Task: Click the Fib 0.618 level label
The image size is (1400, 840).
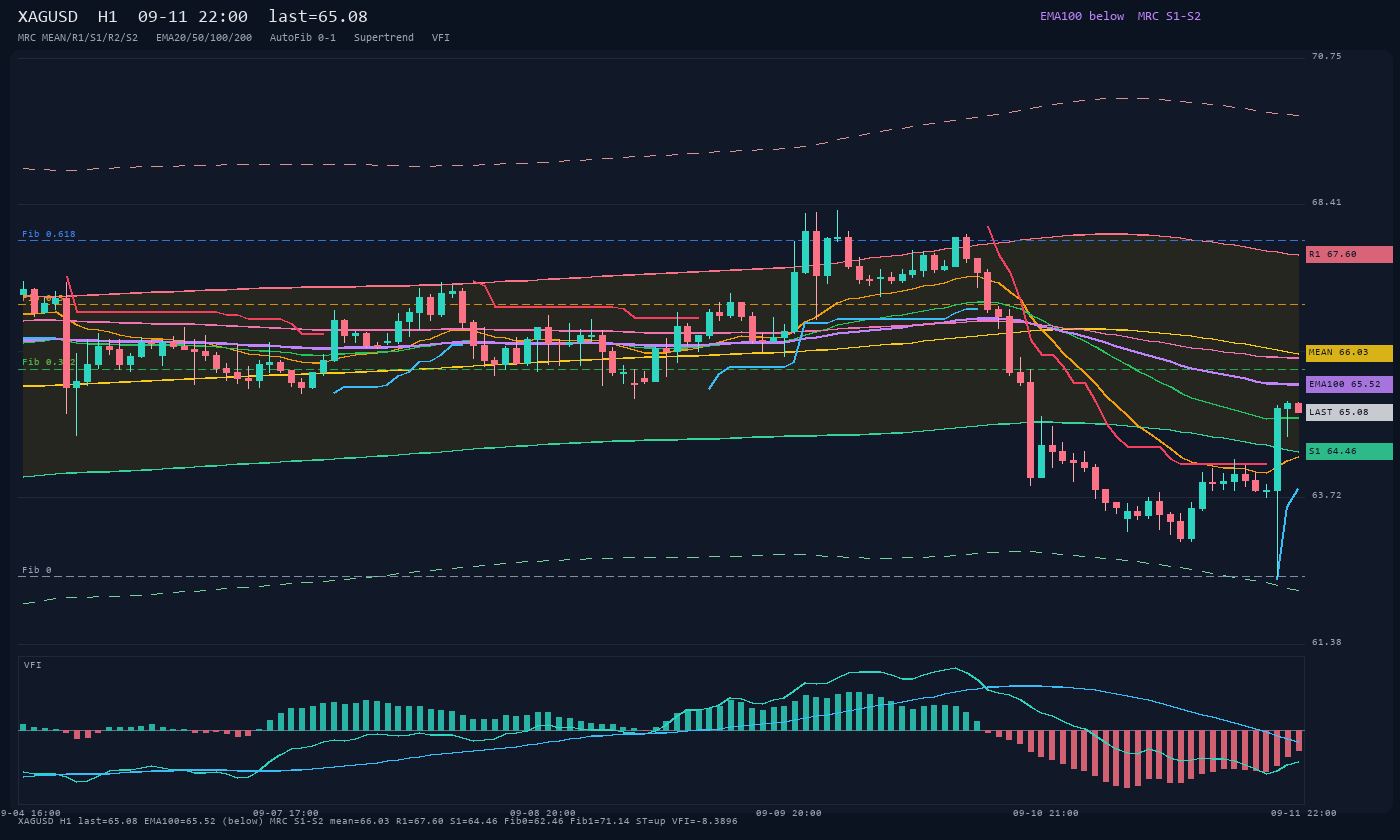Action: pos(49,234)
